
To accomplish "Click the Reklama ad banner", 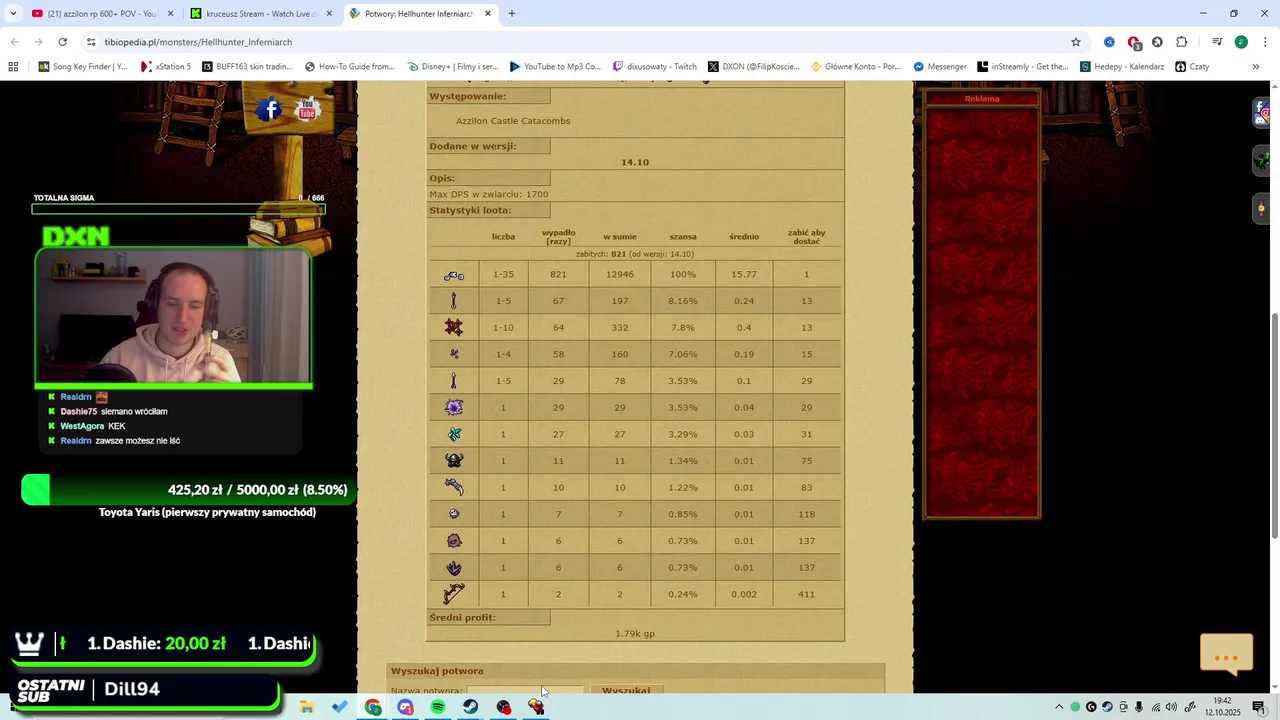I will point(982,304).
